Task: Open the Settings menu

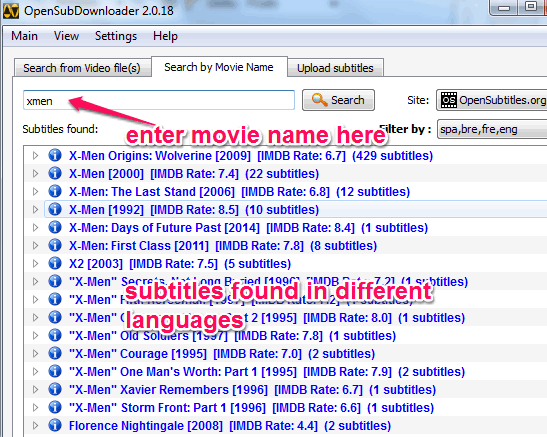Action: coord(116,36)
